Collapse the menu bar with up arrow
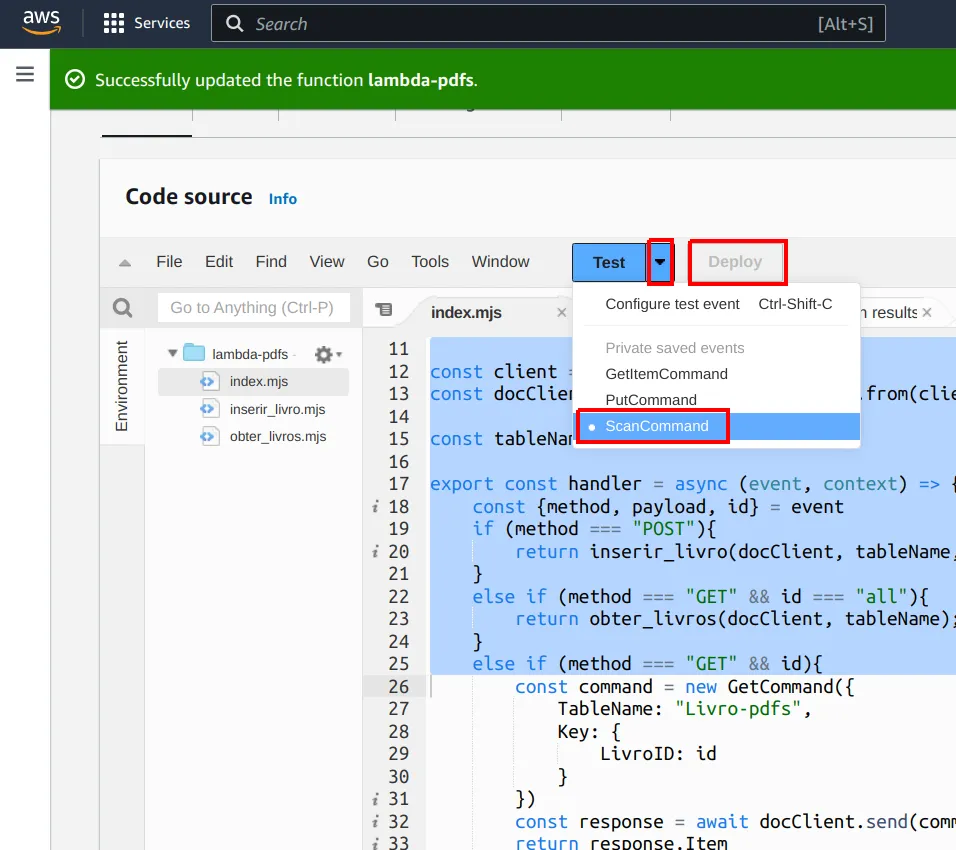The width and height of the screenshot is (956, 850). click(125, 263)
